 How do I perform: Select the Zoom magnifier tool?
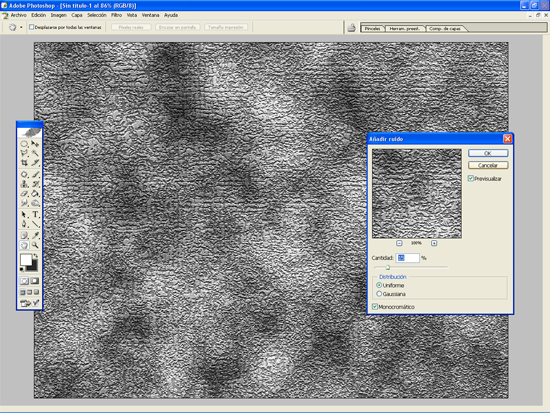[35, 245]
